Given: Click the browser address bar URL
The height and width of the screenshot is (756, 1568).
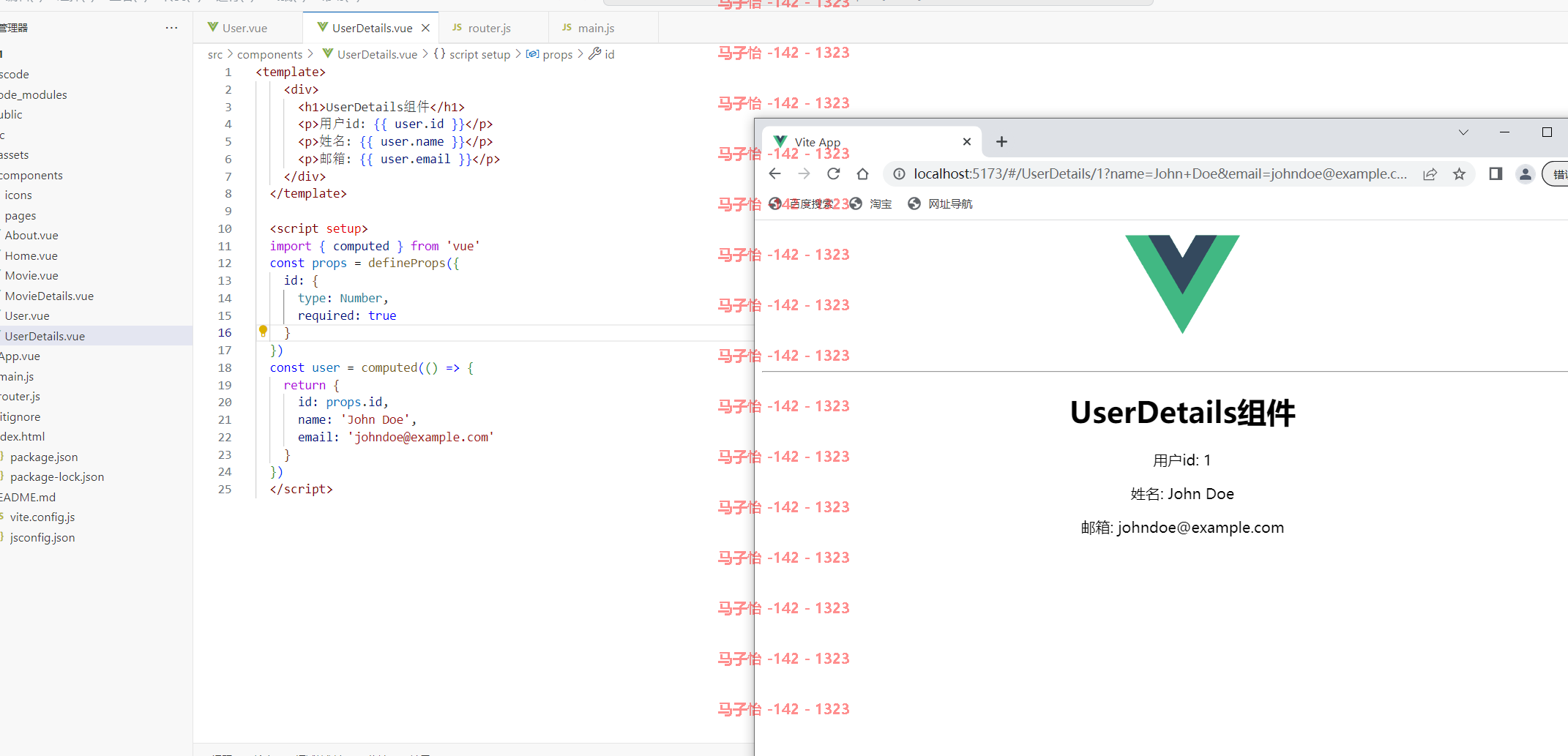Looking at the screenshot, I should pos(1160,173).
